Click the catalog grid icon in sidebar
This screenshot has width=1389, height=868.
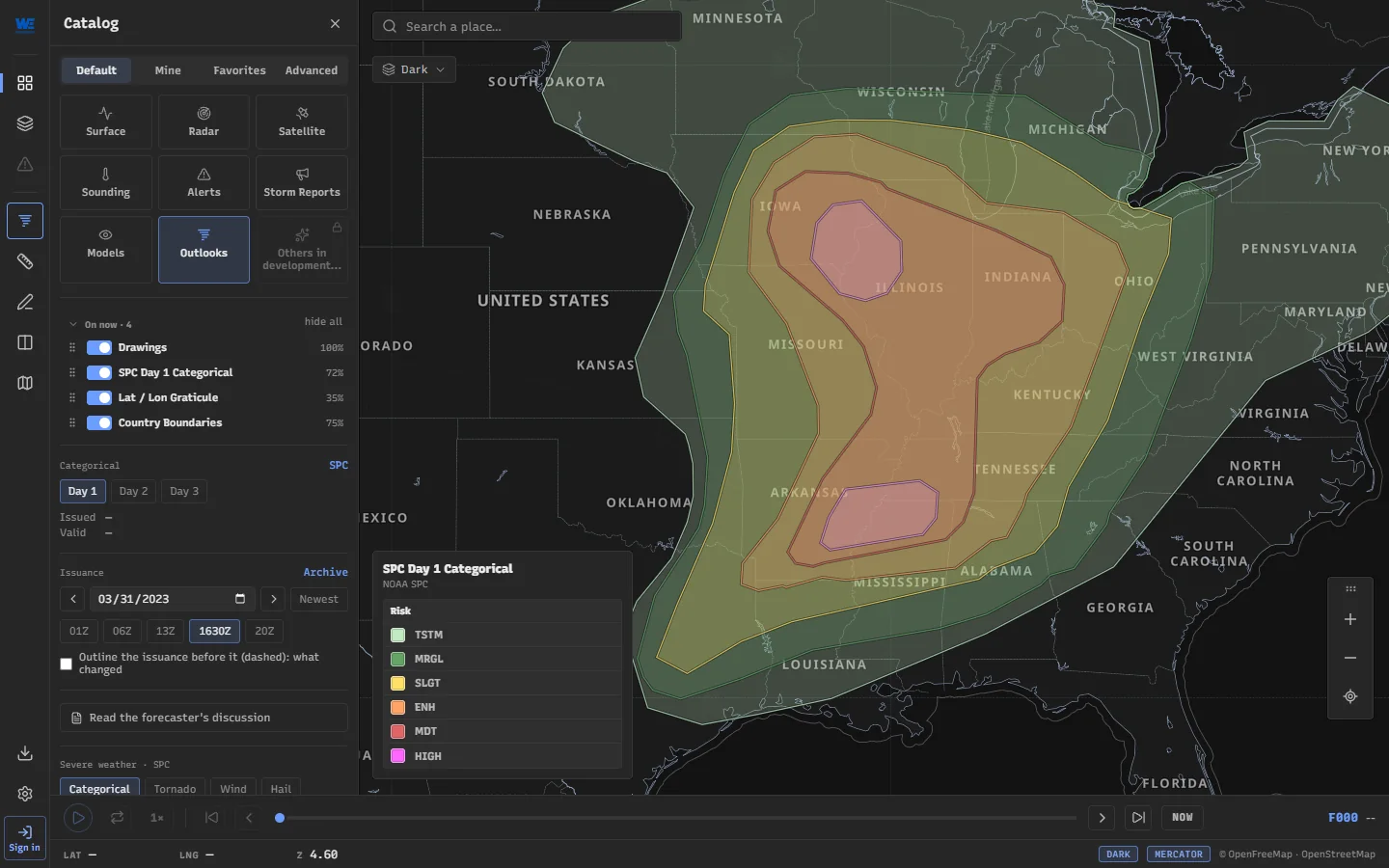pos(25,83)
